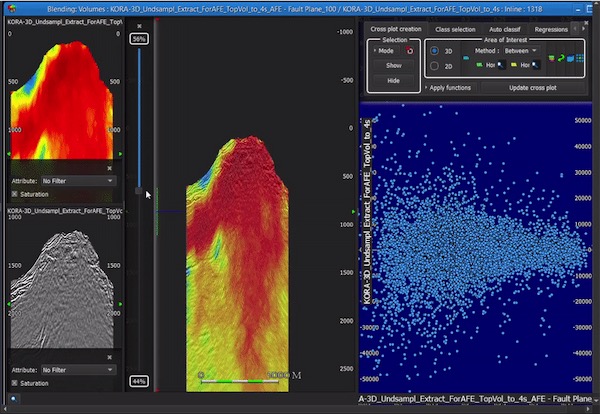Select the 3D radio button
600x414 pixels.
tap(434, 51)
